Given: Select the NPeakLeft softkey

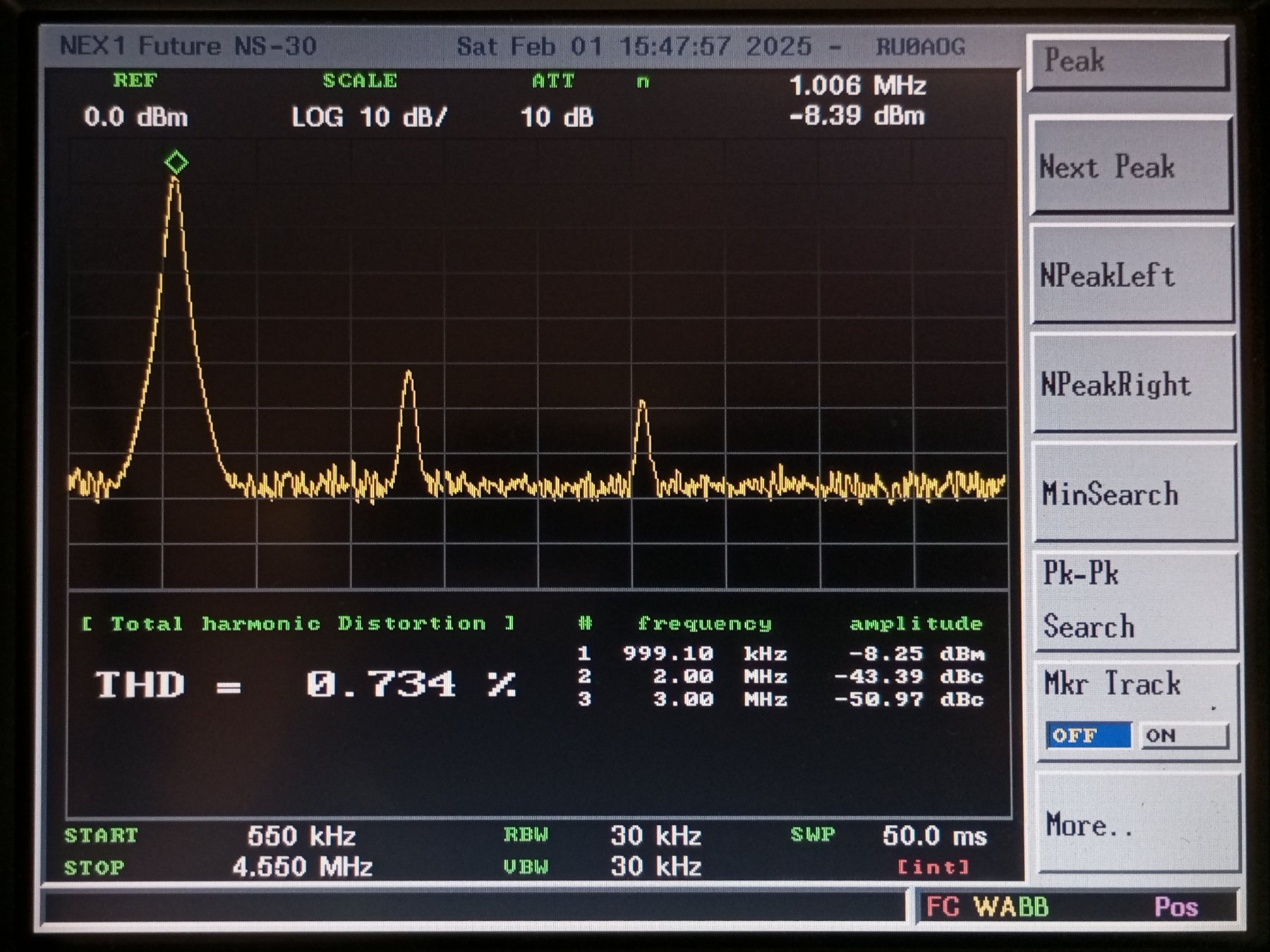Looking at the screenshot, I should coord(1132,275).
